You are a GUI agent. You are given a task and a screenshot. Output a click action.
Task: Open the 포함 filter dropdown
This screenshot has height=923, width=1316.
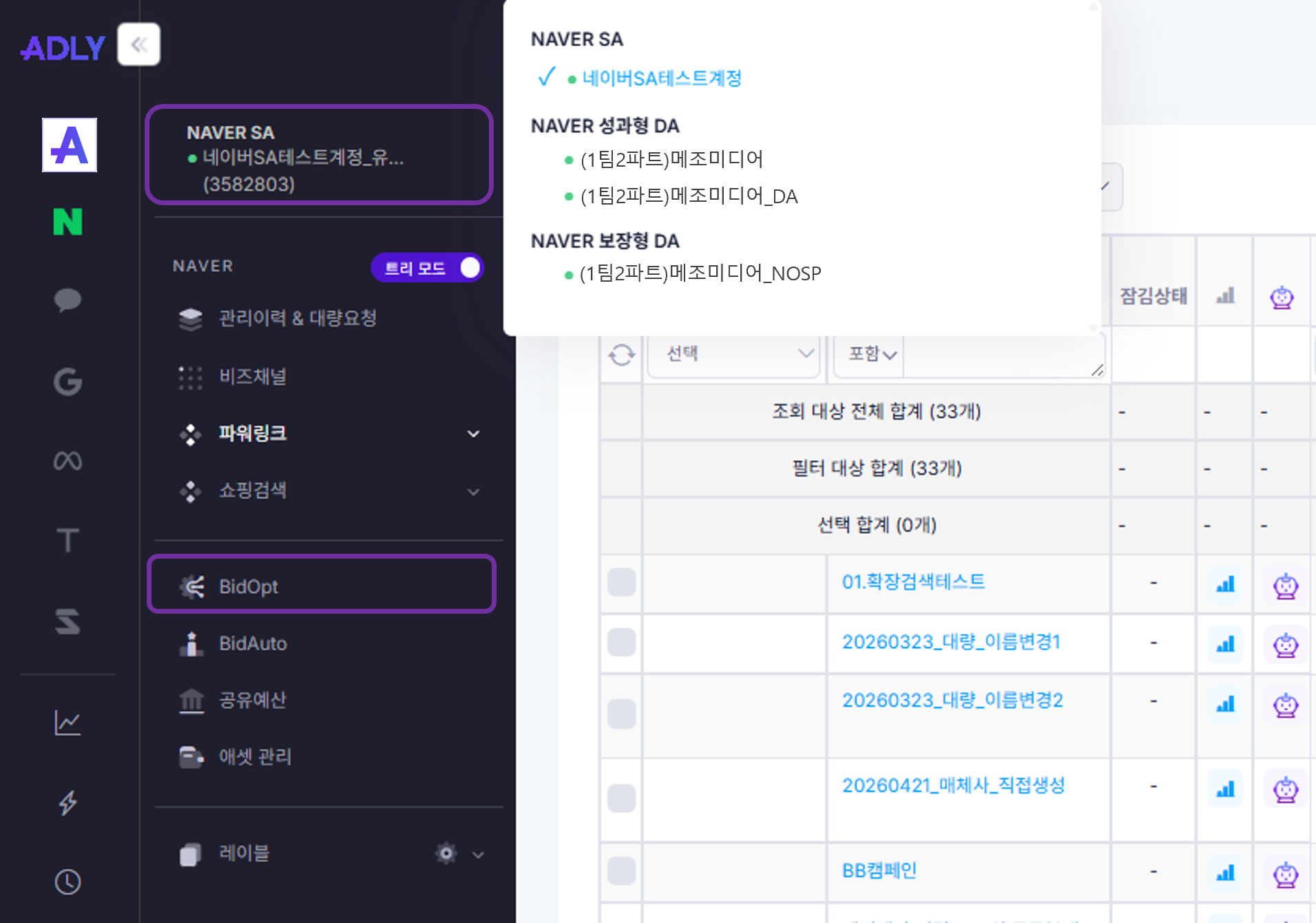click(x=868, y=354)
